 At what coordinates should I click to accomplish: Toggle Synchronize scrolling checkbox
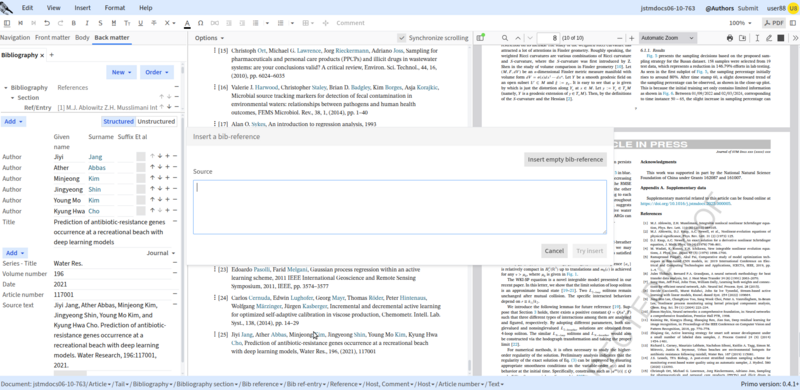[x=402, y=38]
